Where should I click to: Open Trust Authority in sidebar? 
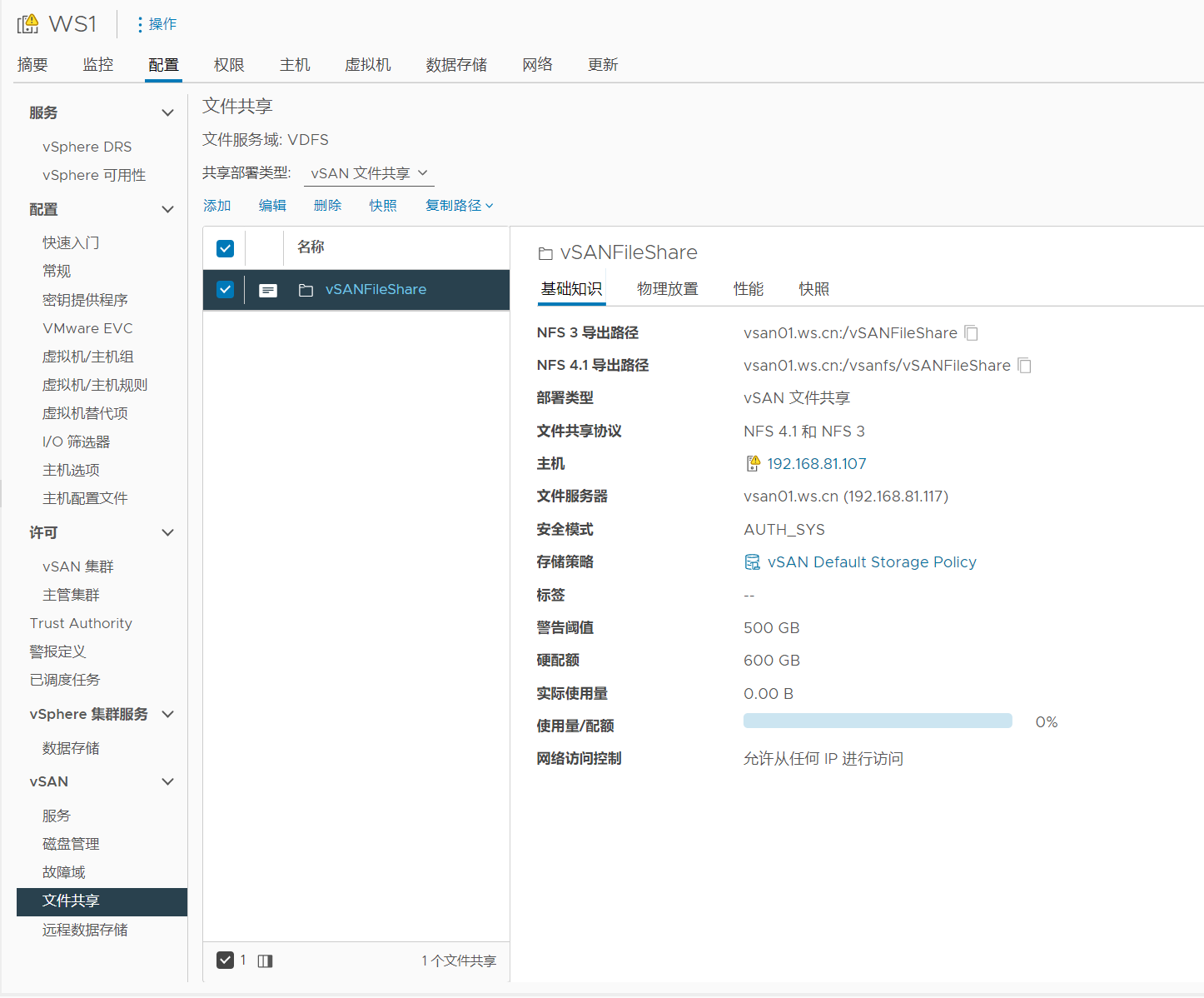click(x=81, y=623)
